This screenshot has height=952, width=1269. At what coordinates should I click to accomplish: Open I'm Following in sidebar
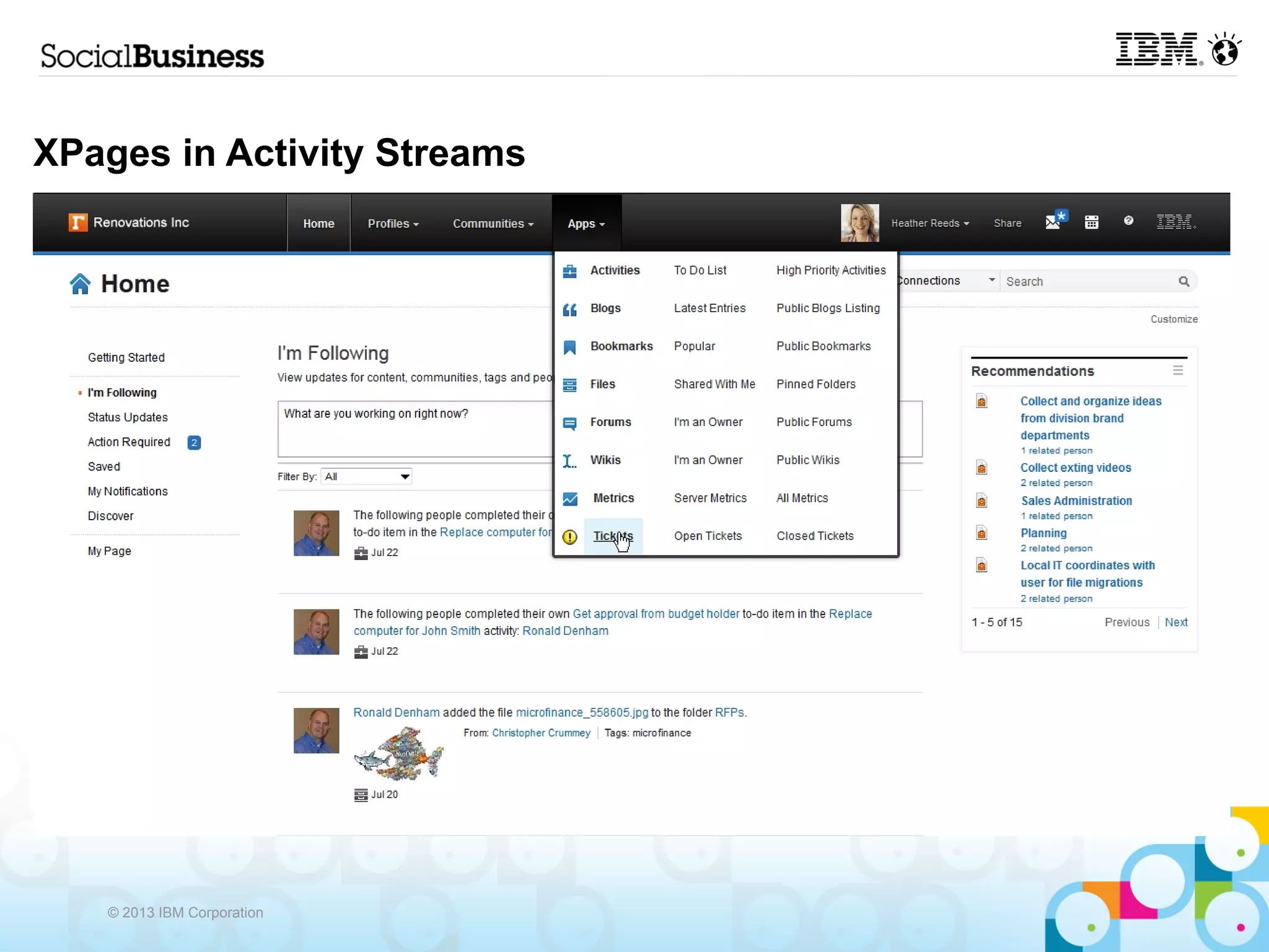(x=122, y=393)
